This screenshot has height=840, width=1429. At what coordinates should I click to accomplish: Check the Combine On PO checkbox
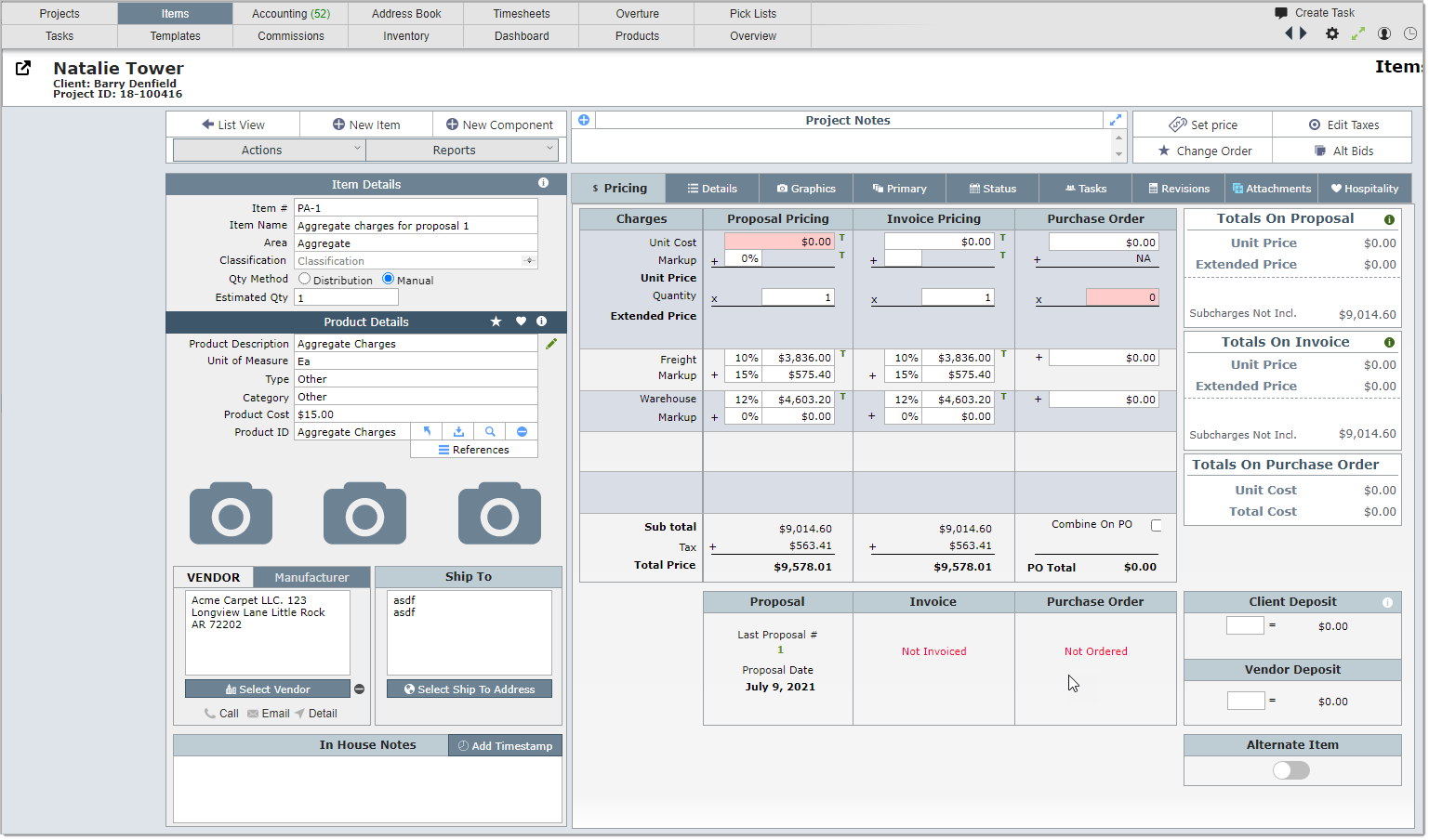tap(1157, 526)
